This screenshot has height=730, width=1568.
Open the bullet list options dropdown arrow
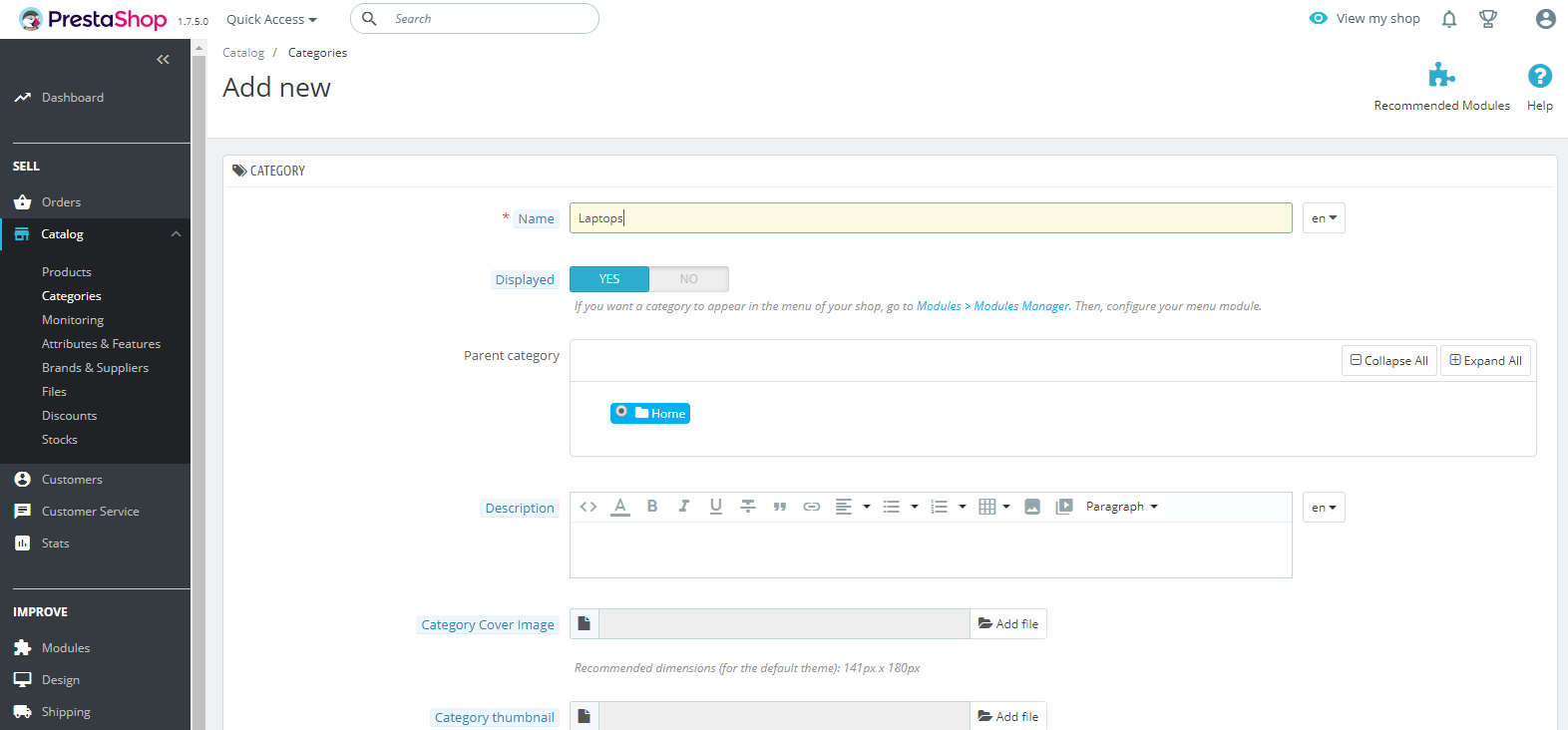coord(915,507)
